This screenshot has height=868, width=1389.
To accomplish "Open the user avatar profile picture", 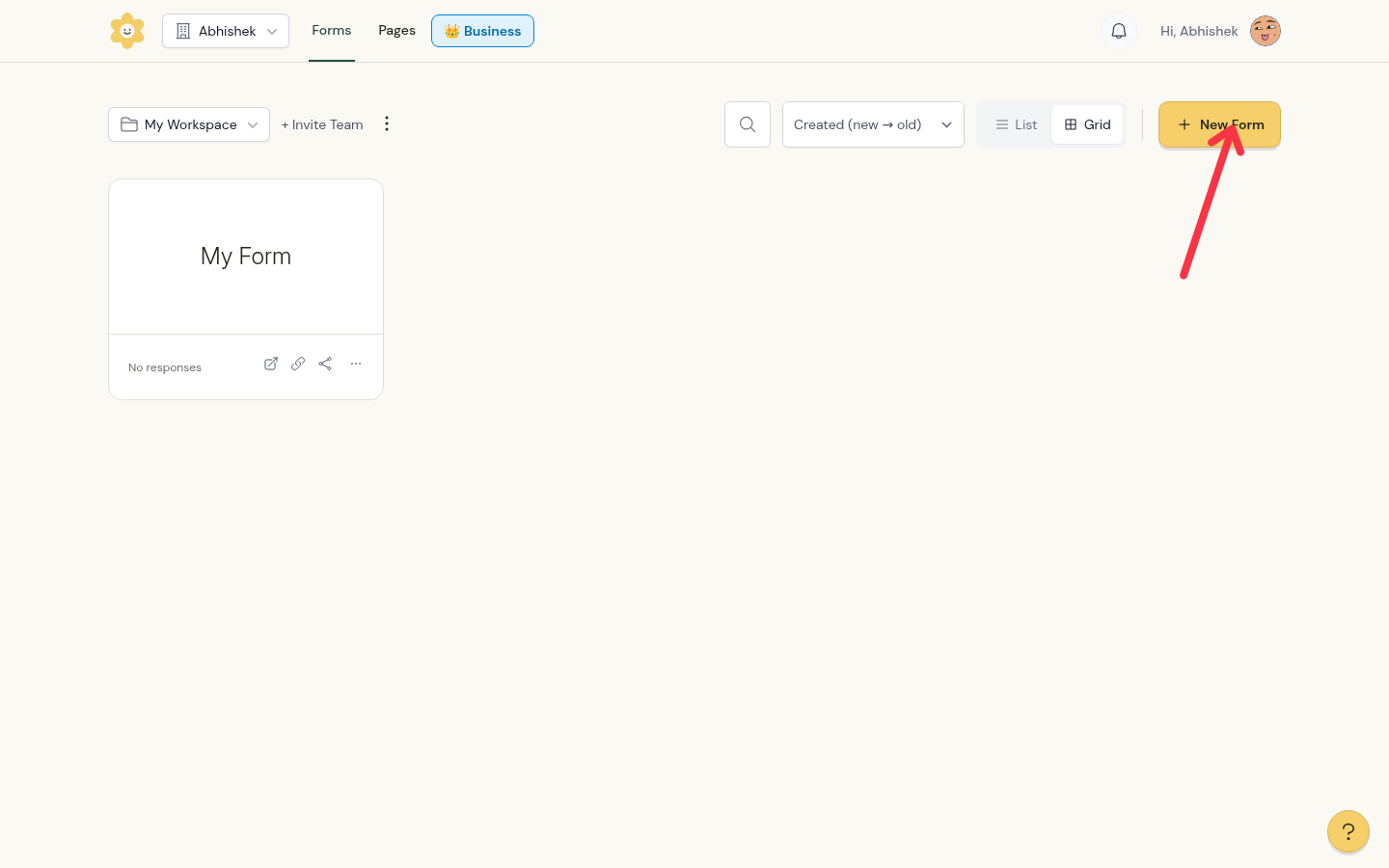I will point(1266,31).
